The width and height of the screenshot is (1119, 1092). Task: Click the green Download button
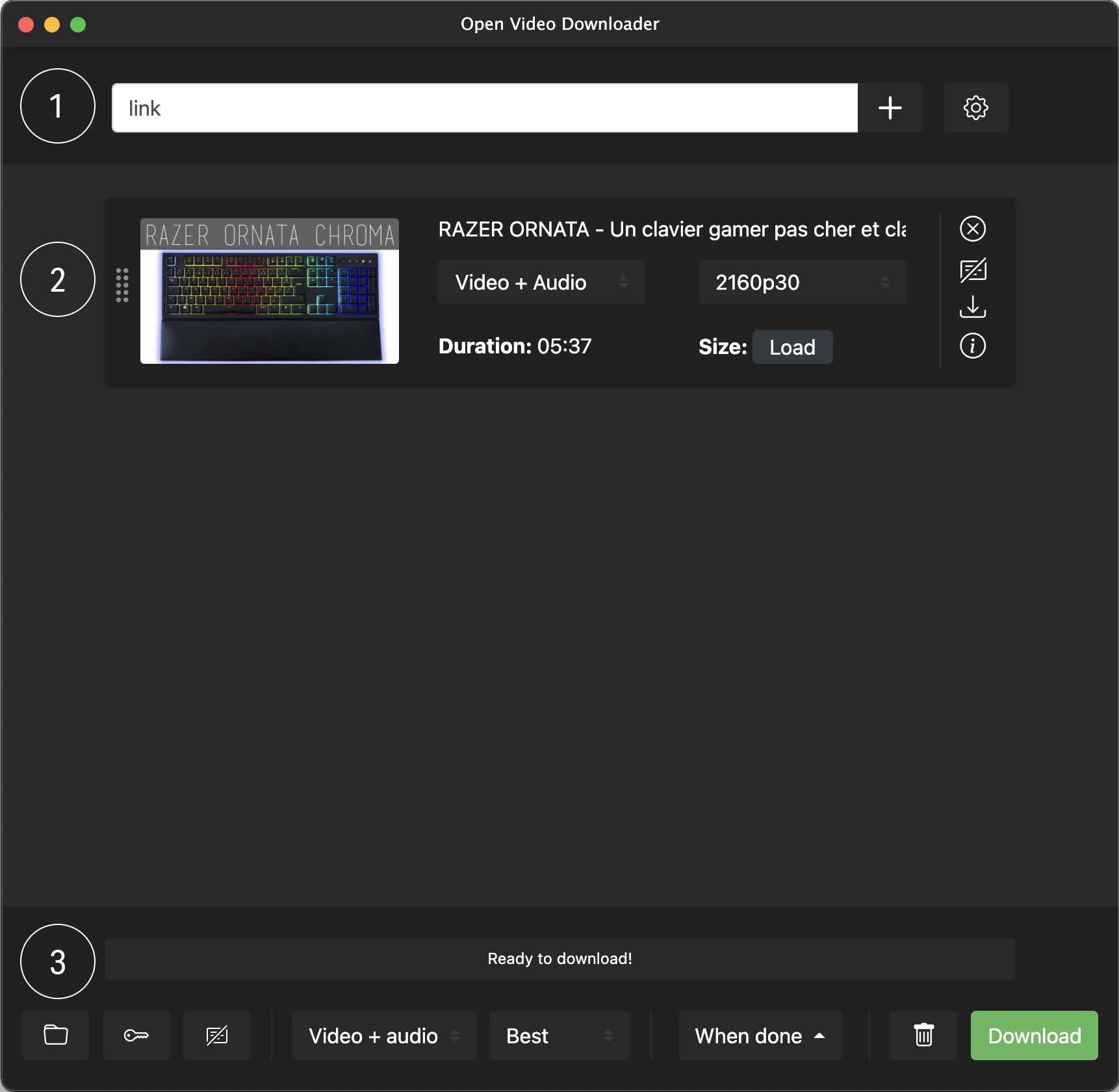coord(1034,1035)
